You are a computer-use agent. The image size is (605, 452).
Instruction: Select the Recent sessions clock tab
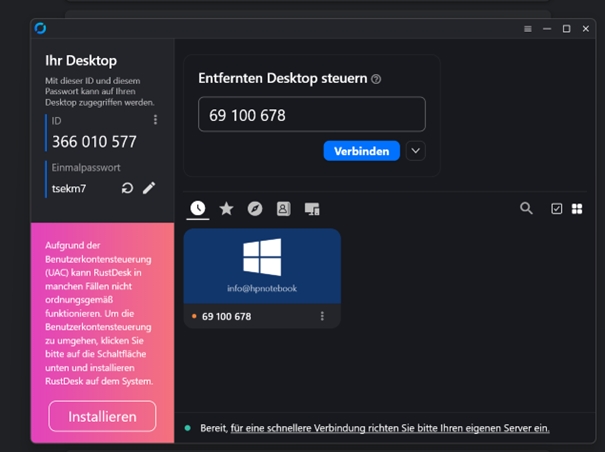click(198, 208)
